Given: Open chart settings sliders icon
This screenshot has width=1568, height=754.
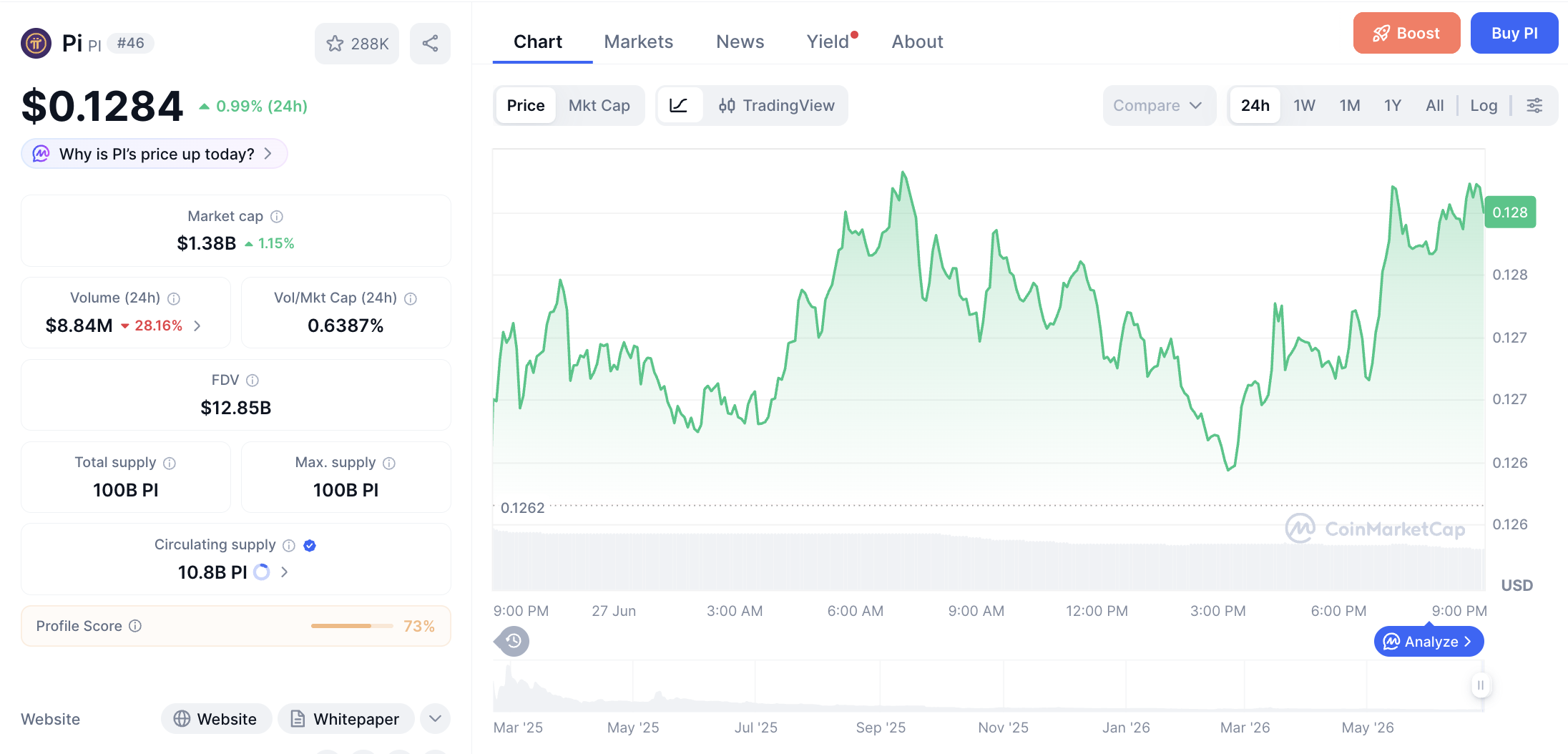Looking at the screenshot, I should point(1534,105).
